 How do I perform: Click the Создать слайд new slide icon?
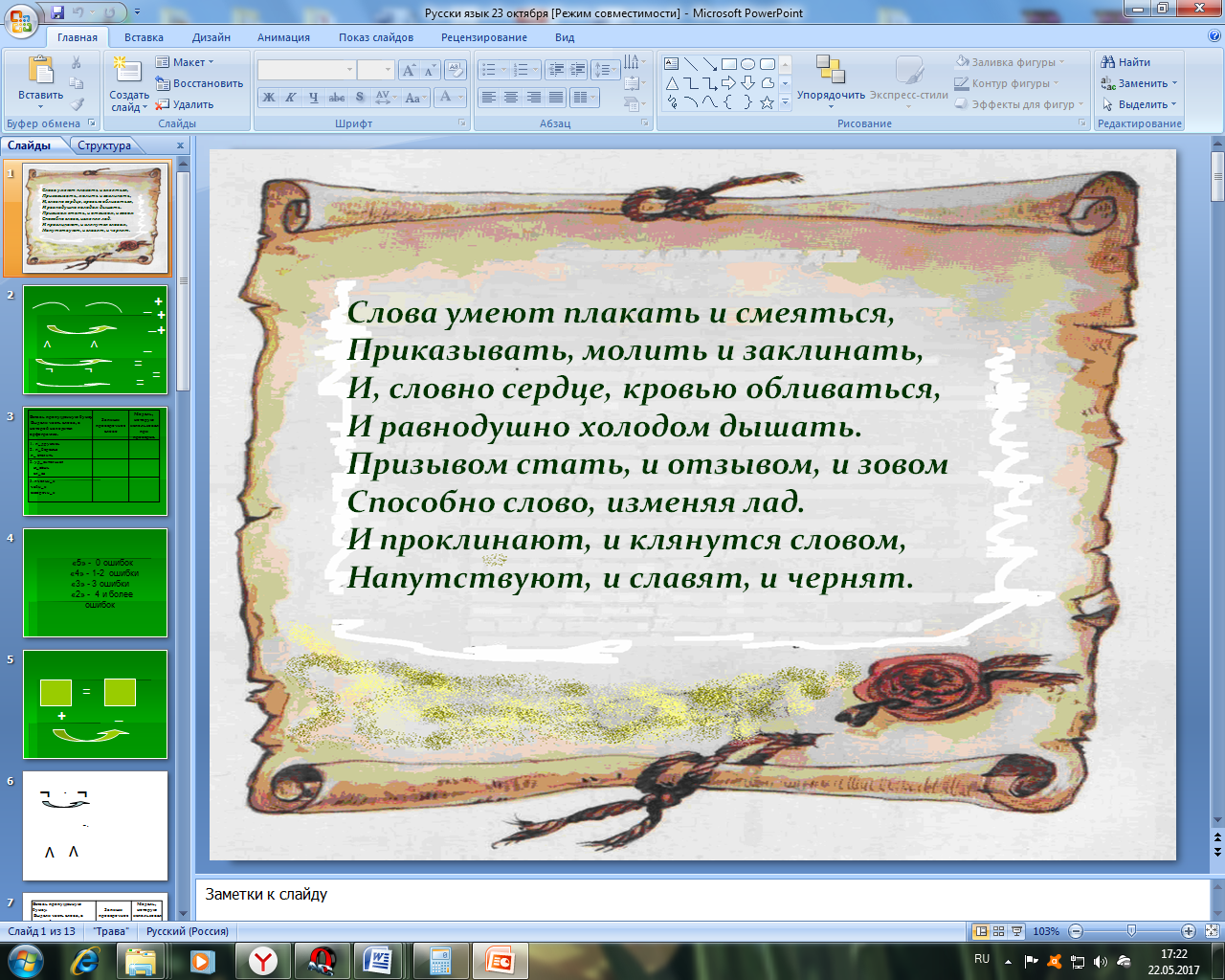pyautogui.click(x=127, y=72)
